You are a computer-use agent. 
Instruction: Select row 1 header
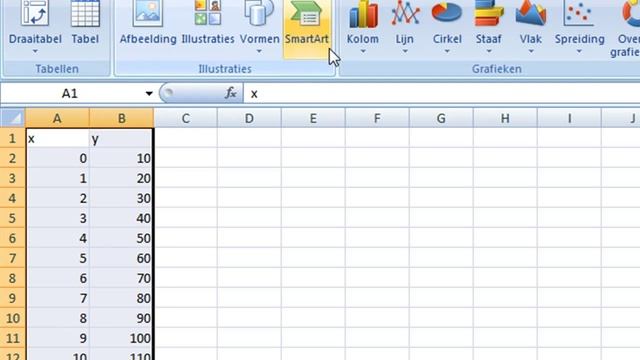[x=13, y=138]
